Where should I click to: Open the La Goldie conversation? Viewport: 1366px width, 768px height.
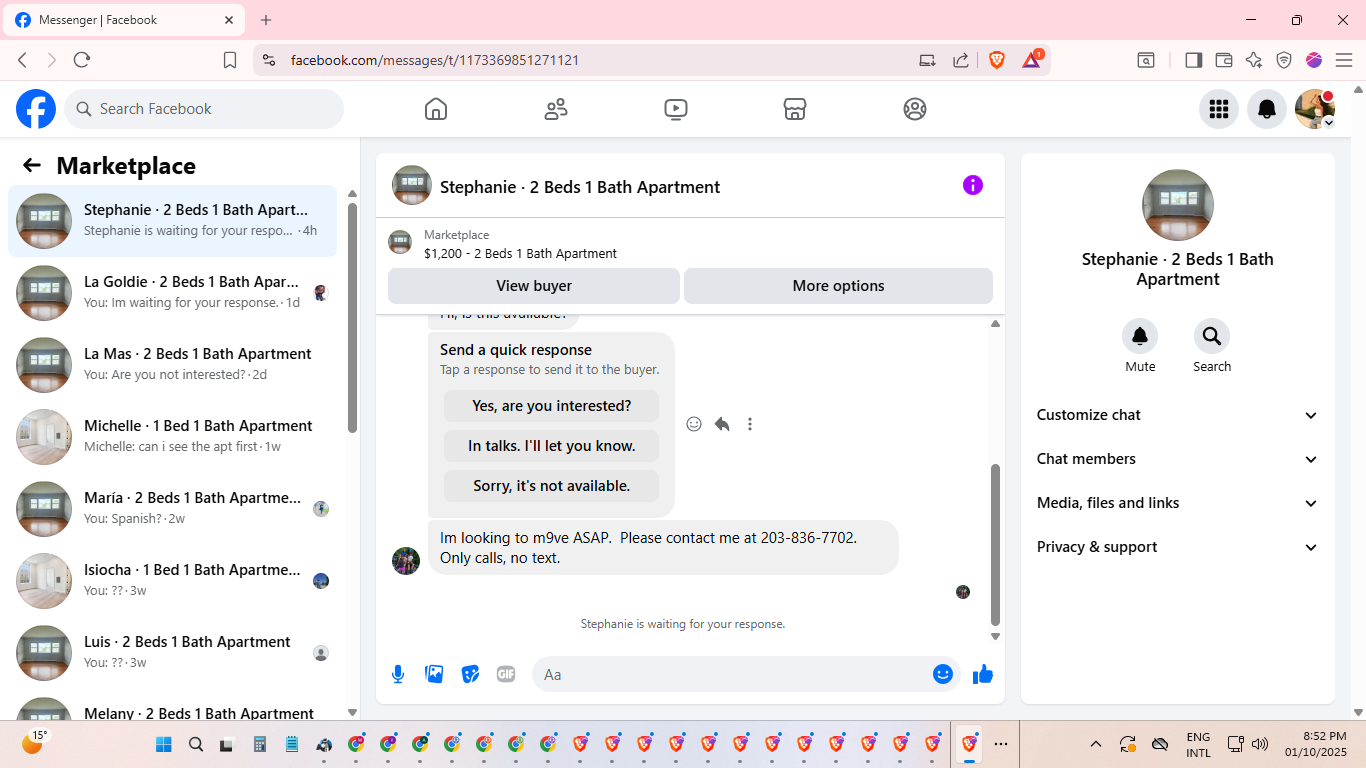[172, 293]
